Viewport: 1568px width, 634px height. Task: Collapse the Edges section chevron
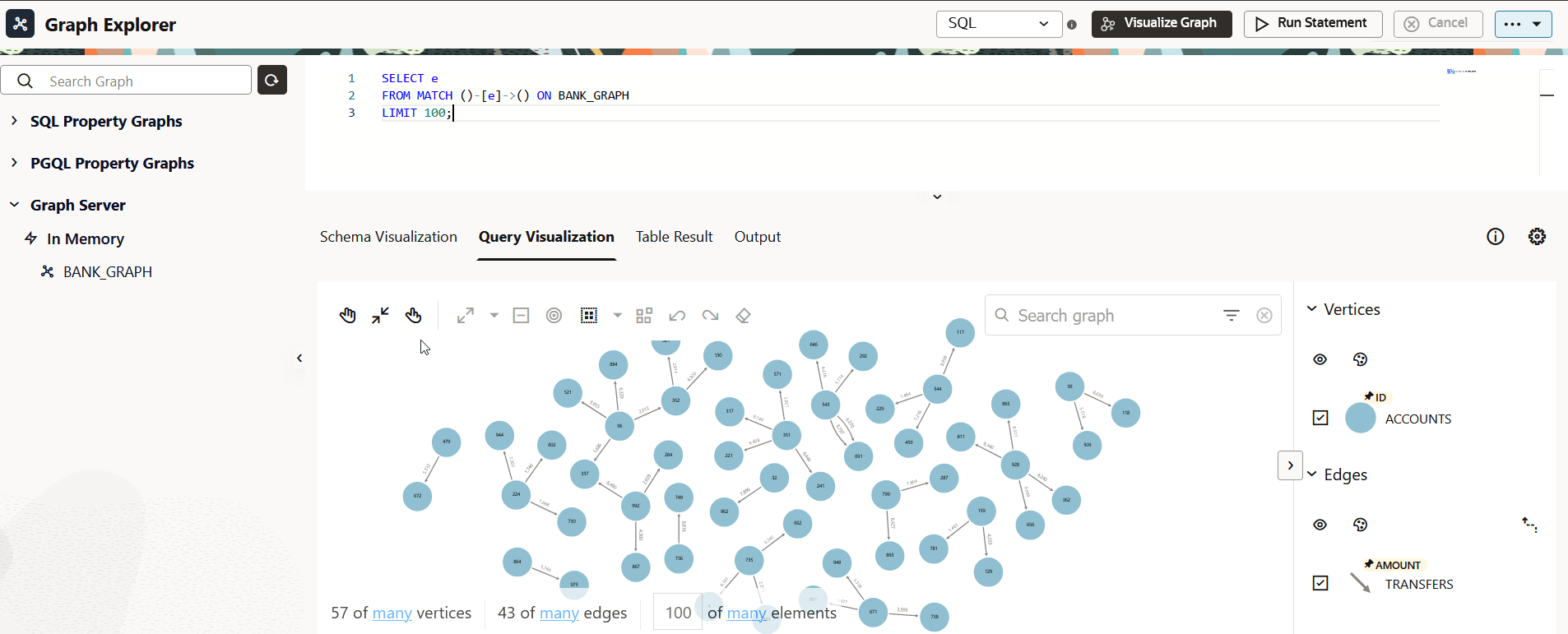1311,474
